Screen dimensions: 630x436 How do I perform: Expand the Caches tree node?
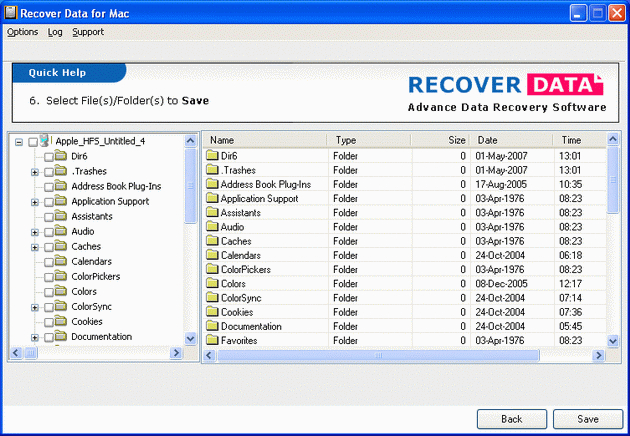35,247
